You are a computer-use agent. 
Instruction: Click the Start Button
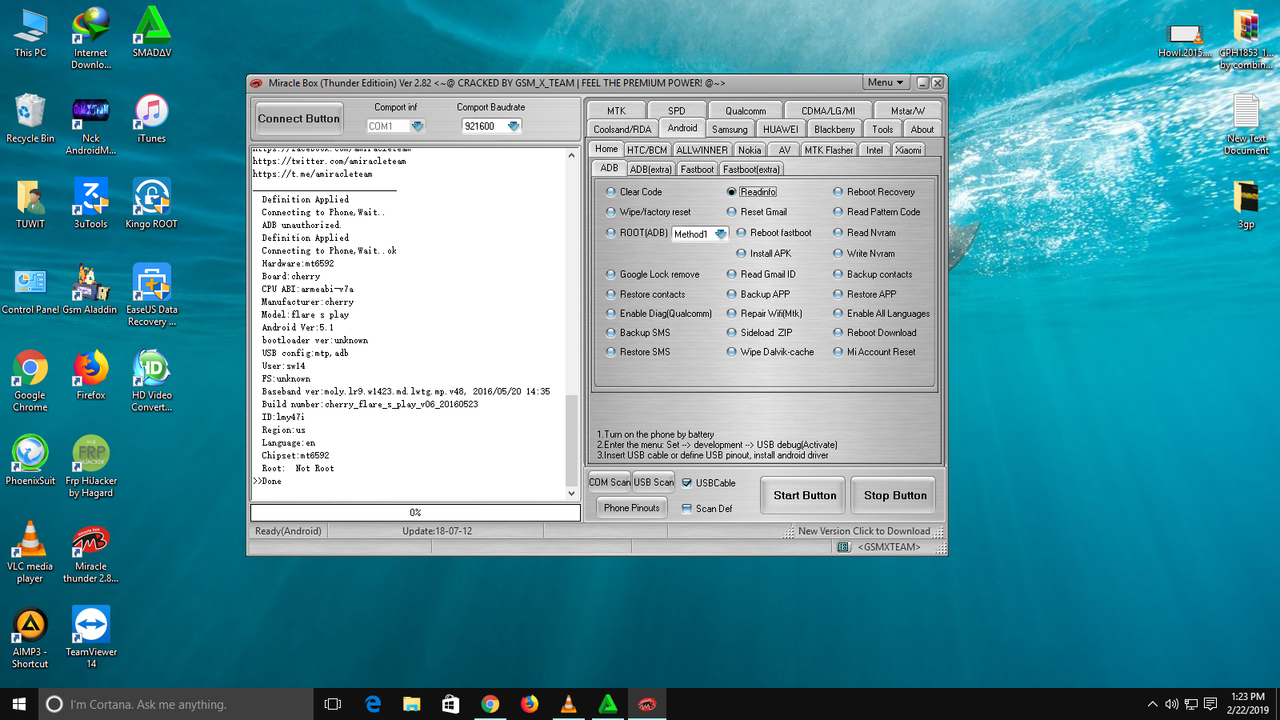tap(802, 495)
